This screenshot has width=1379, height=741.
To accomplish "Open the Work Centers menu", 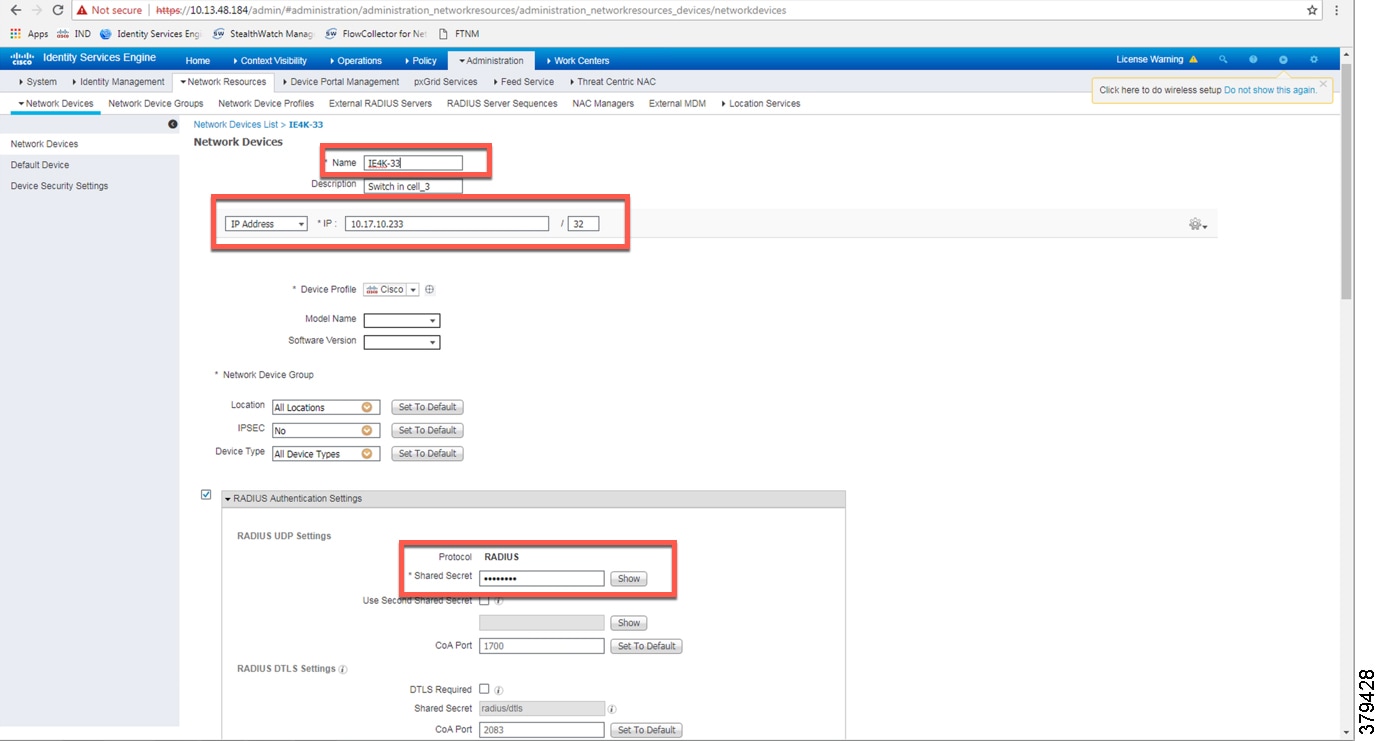I will pyautogui.click(x=578, y=60).
